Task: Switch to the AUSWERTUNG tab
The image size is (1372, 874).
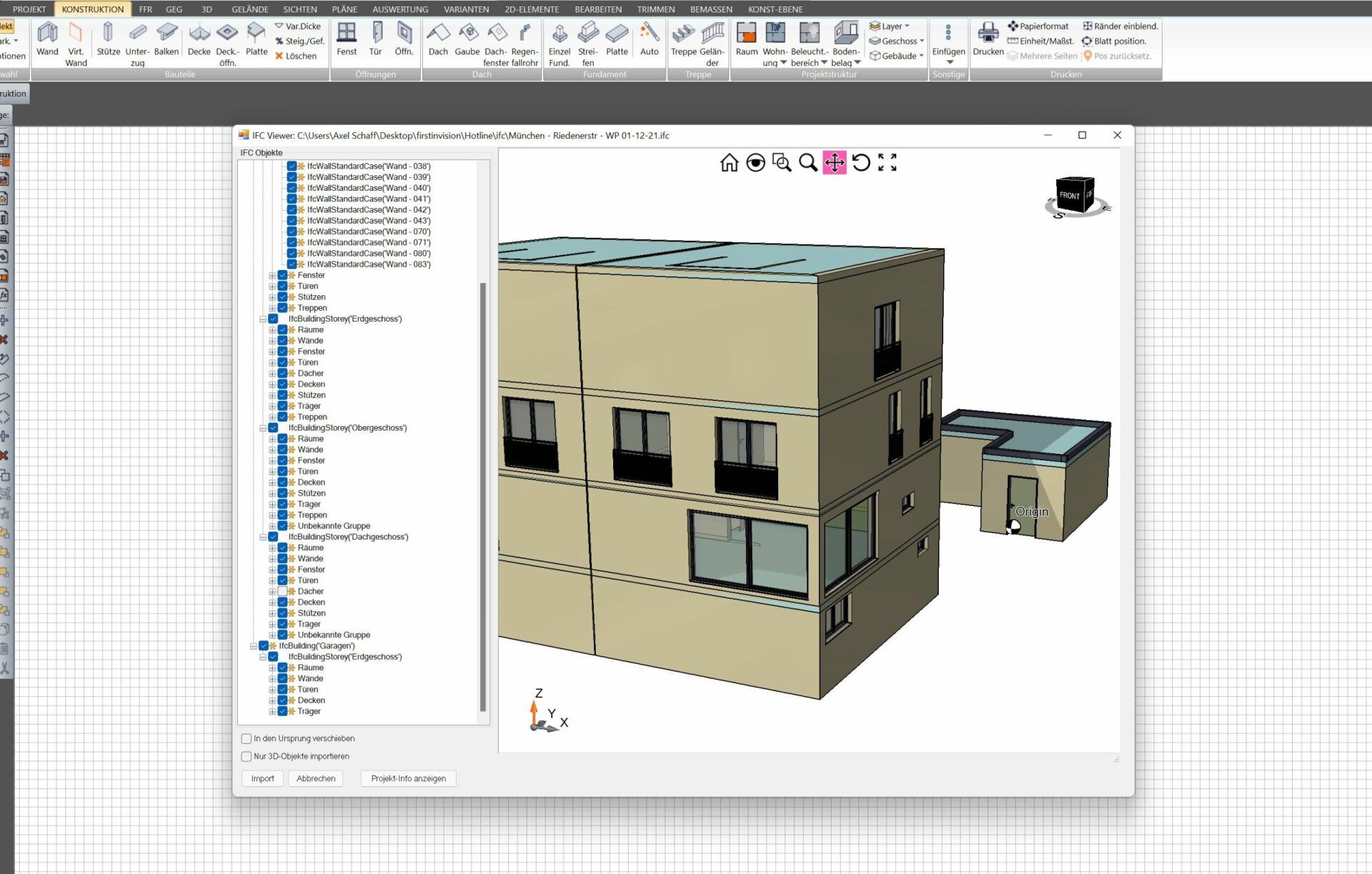Action: tap(399, 9)
